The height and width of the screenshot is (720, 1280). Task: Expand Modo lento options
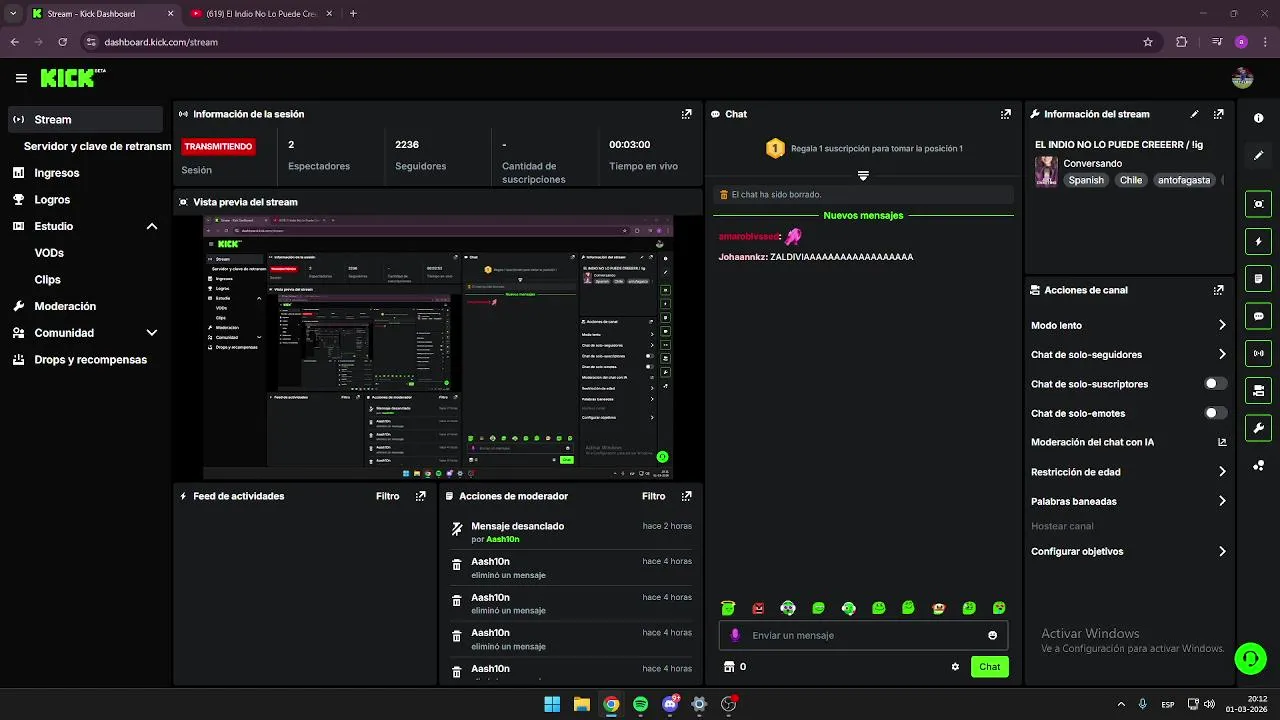pyautogui.click(x=1222, y=325)
